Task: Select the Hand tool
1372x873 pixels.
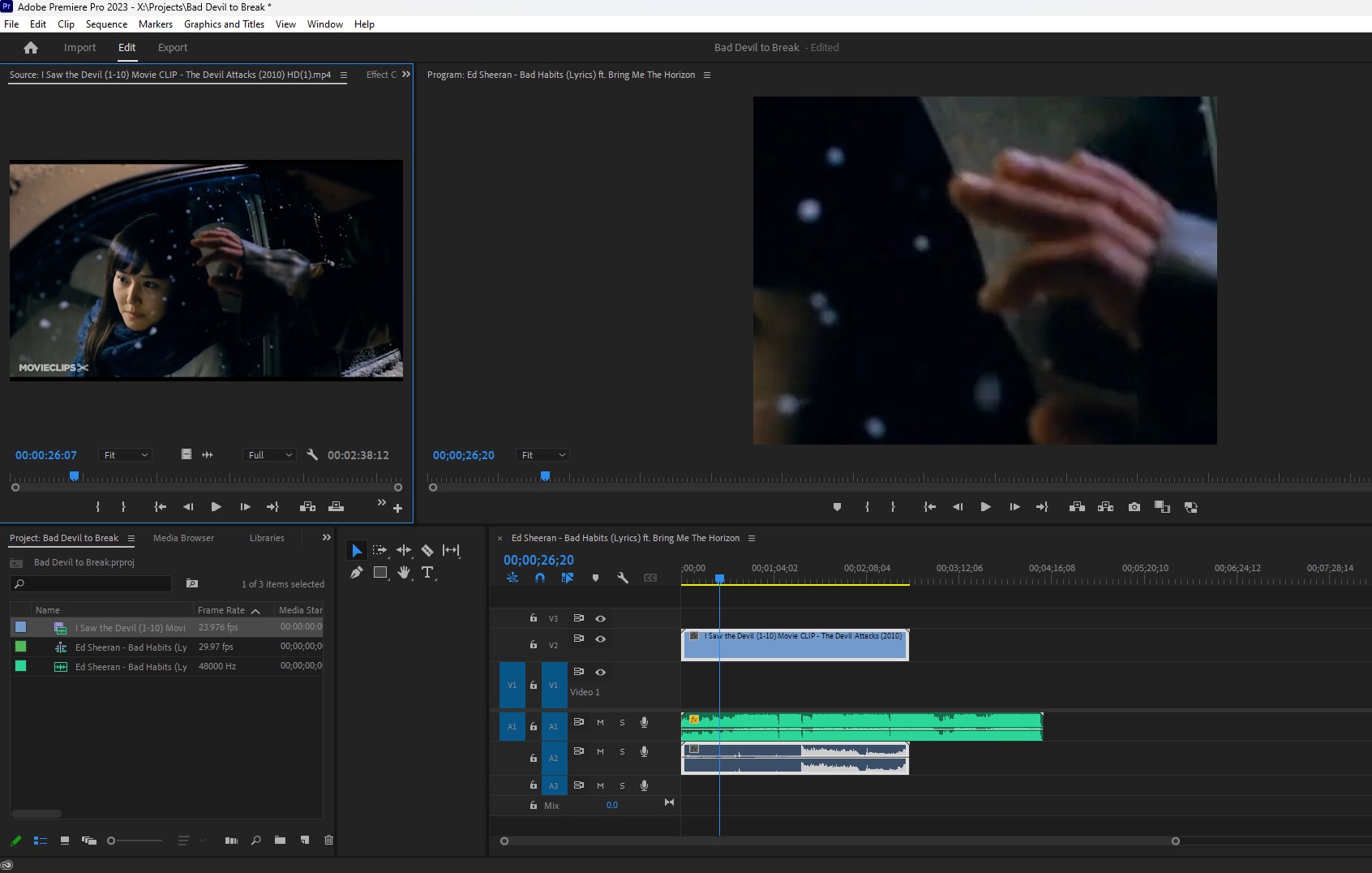Action: [404, 573]
